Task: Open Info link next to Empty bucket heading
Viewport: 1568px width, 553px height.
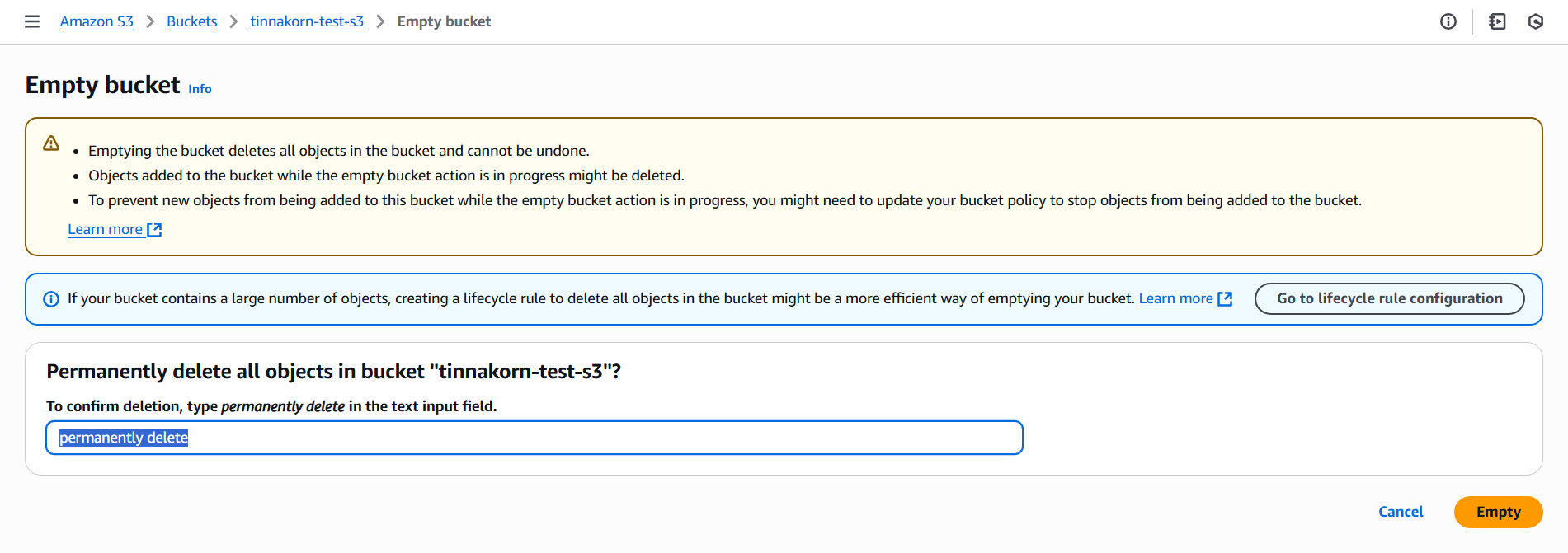Action: click(200, 89)
